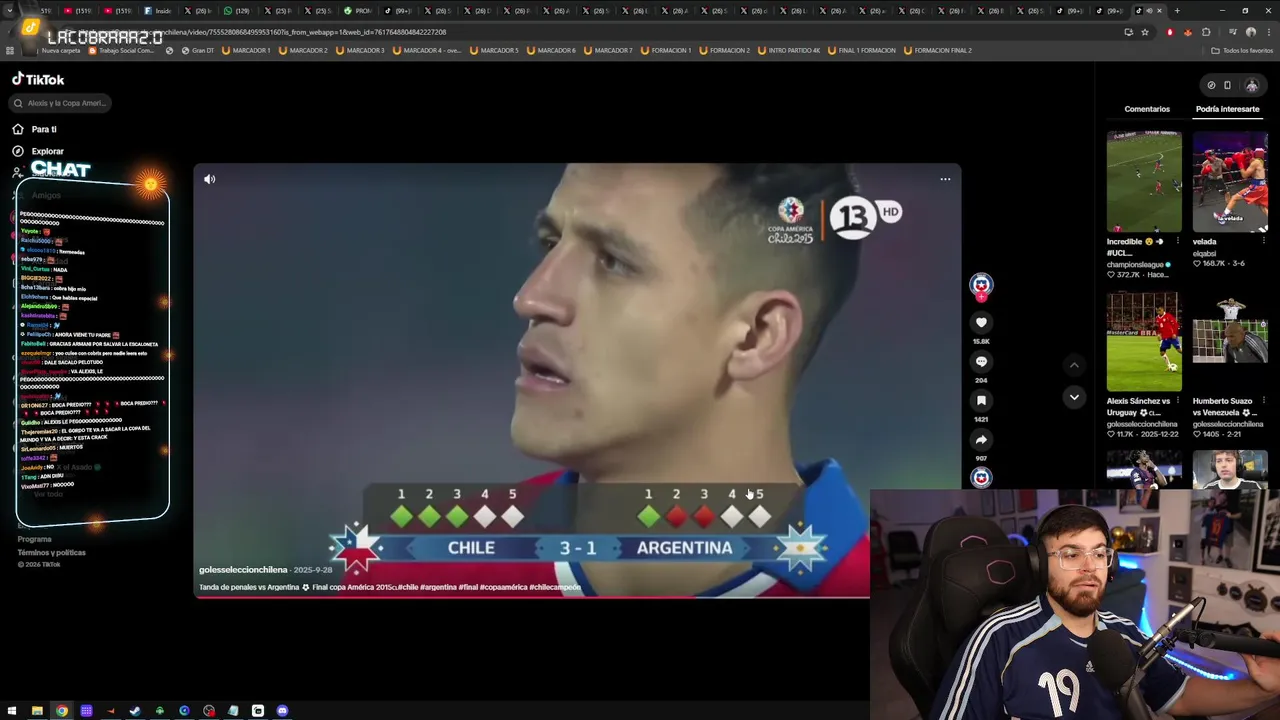Open the Trabajo Social Com... bookmark
Image resolution: width=1280 pixels, height=720 pixels.
(x=122, y=50)
